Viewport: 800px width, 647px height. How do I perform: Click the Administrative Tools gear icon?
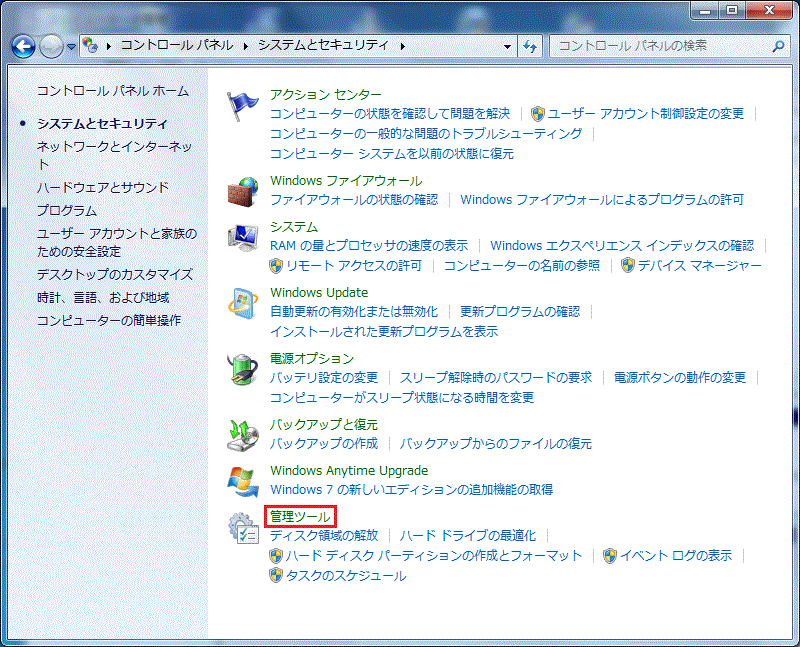[x=243, y=528]
